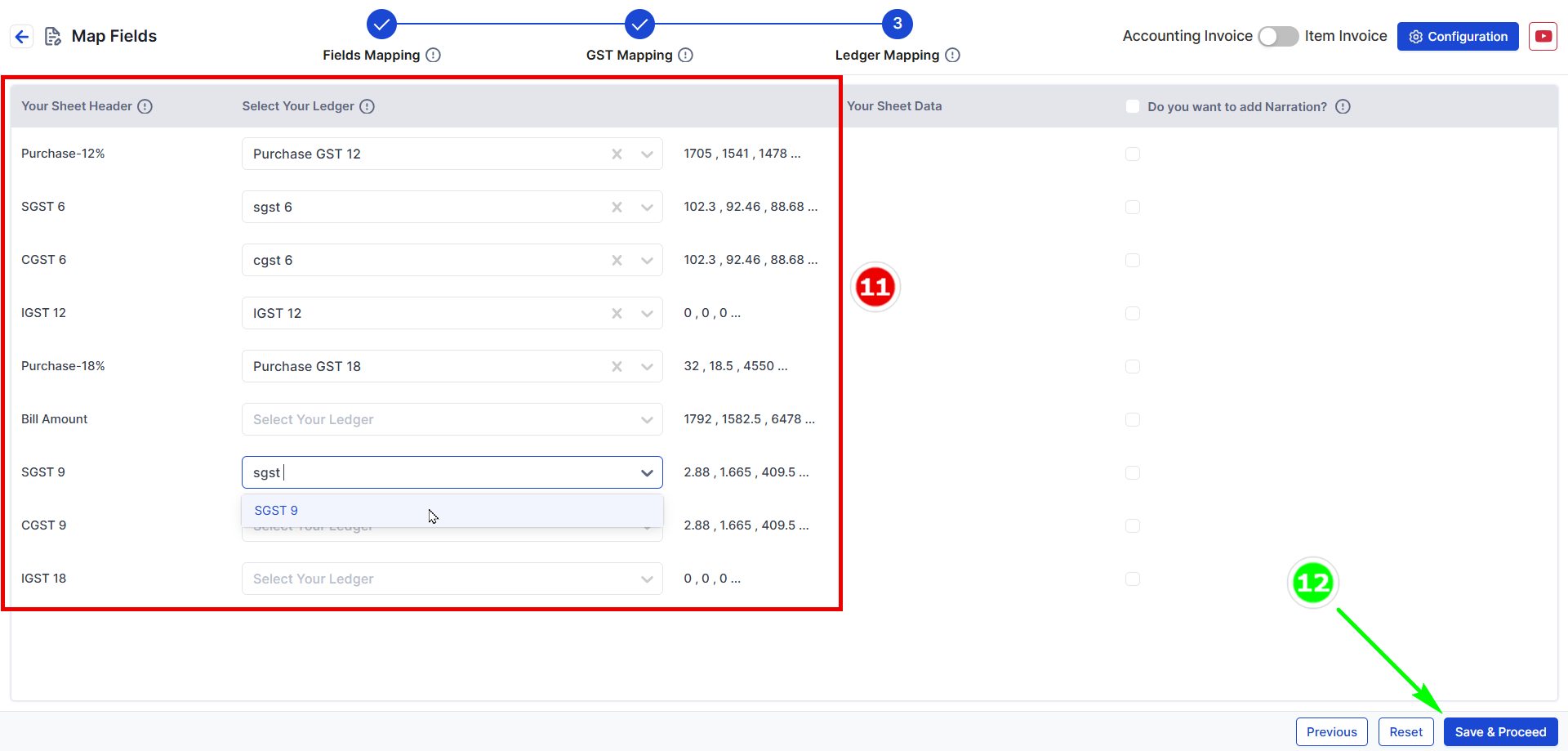Collapse the SGST 9 dropdown arrow

647,472
